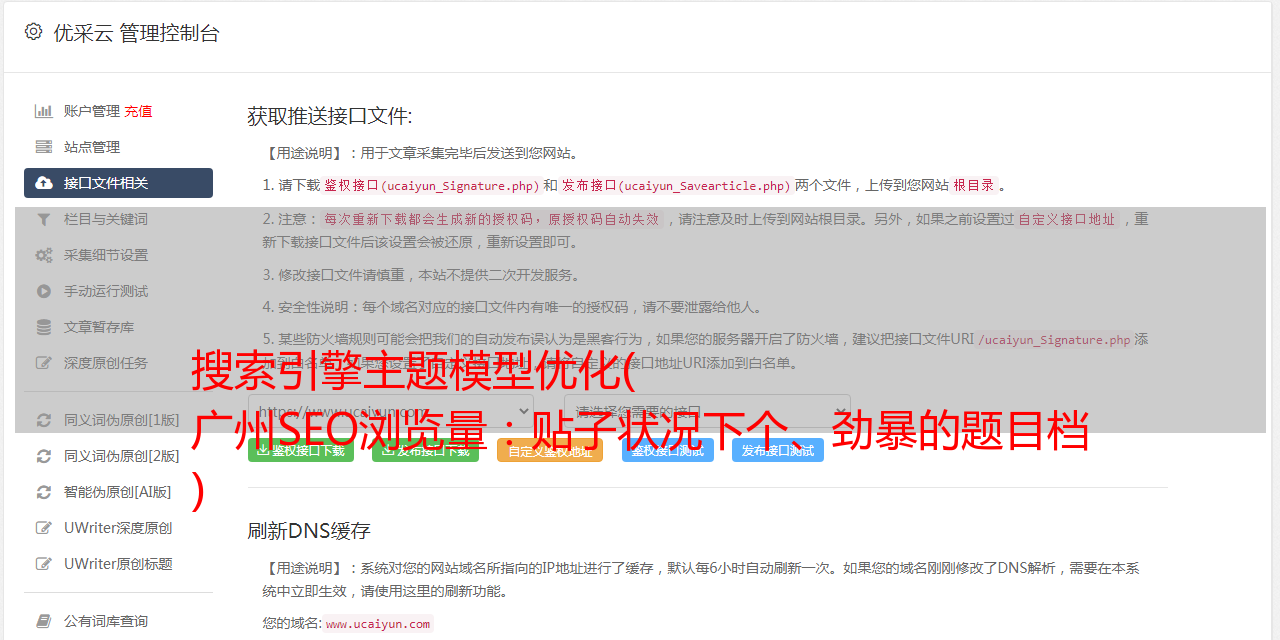Viewport: 1280px width, 640px height.
Task: Click the 获取推送接口文件 heading
Action: click(330, 116)
